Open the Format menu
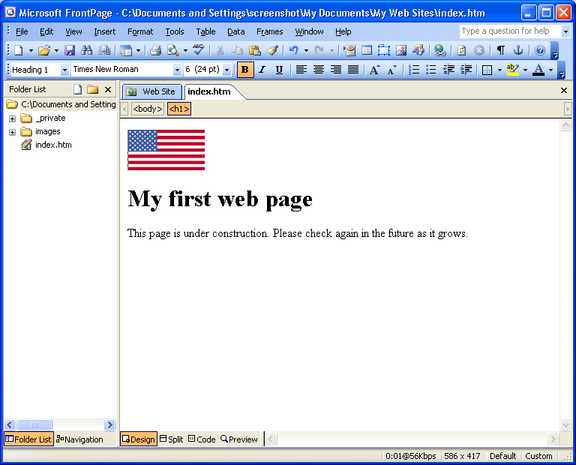 (140, 32)
